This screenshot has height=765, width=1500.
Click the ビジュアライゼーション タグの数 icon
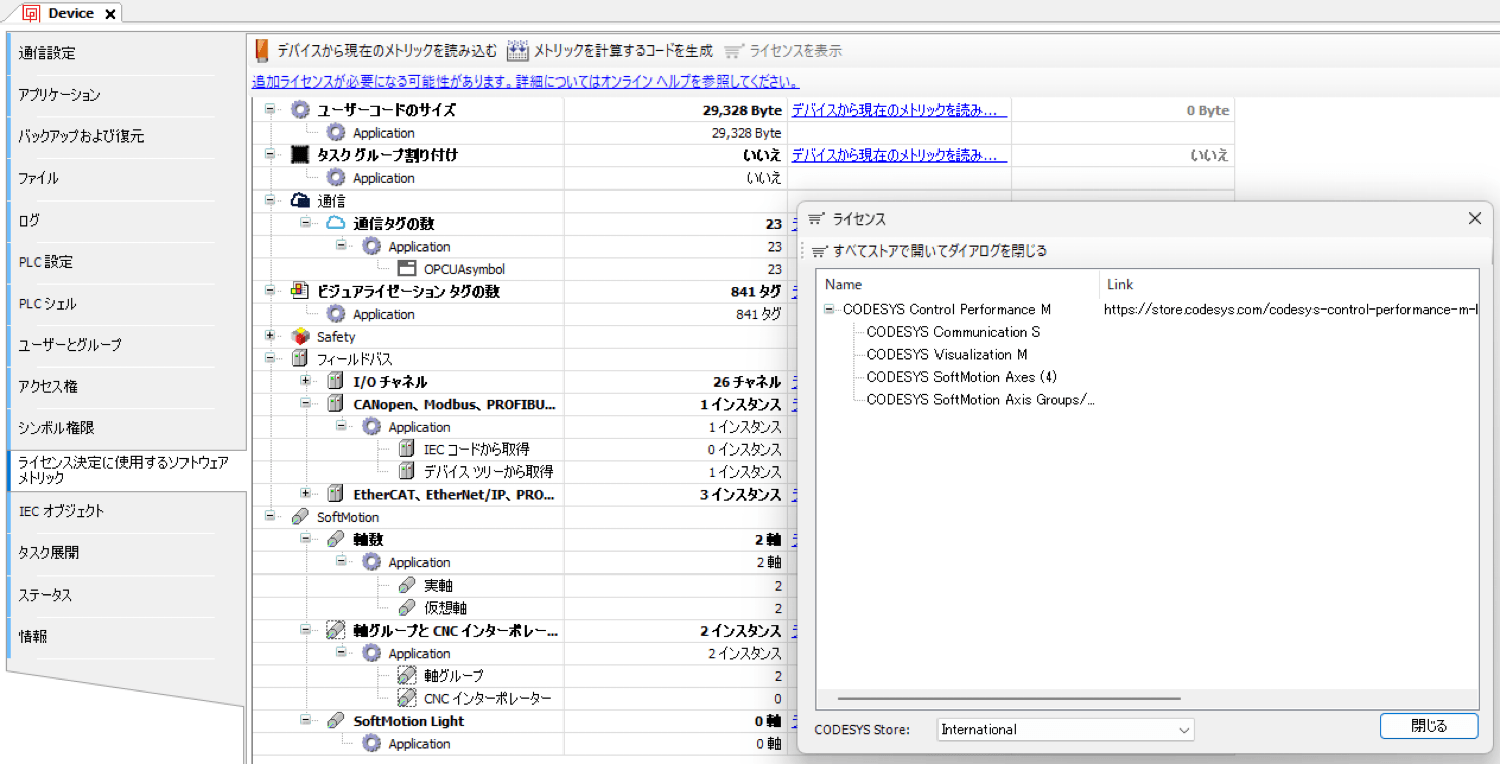tap(300, 292)
